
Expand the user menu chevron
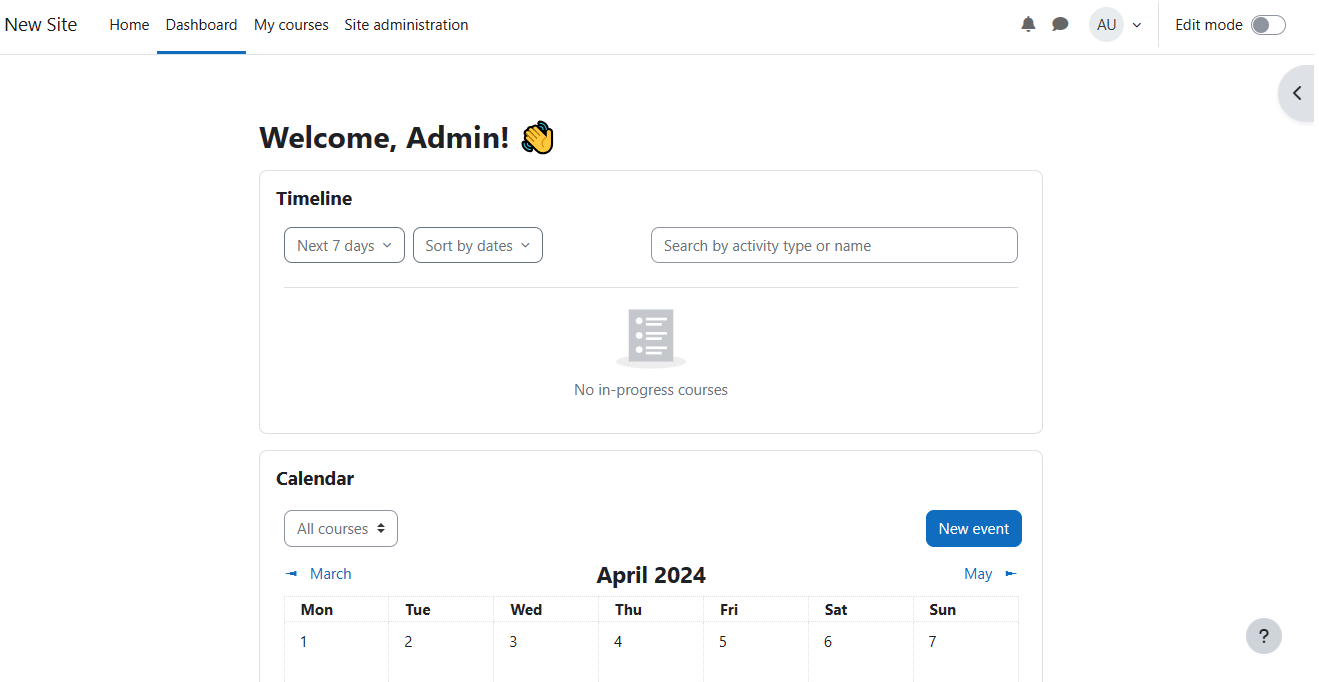pos(1137,25)
